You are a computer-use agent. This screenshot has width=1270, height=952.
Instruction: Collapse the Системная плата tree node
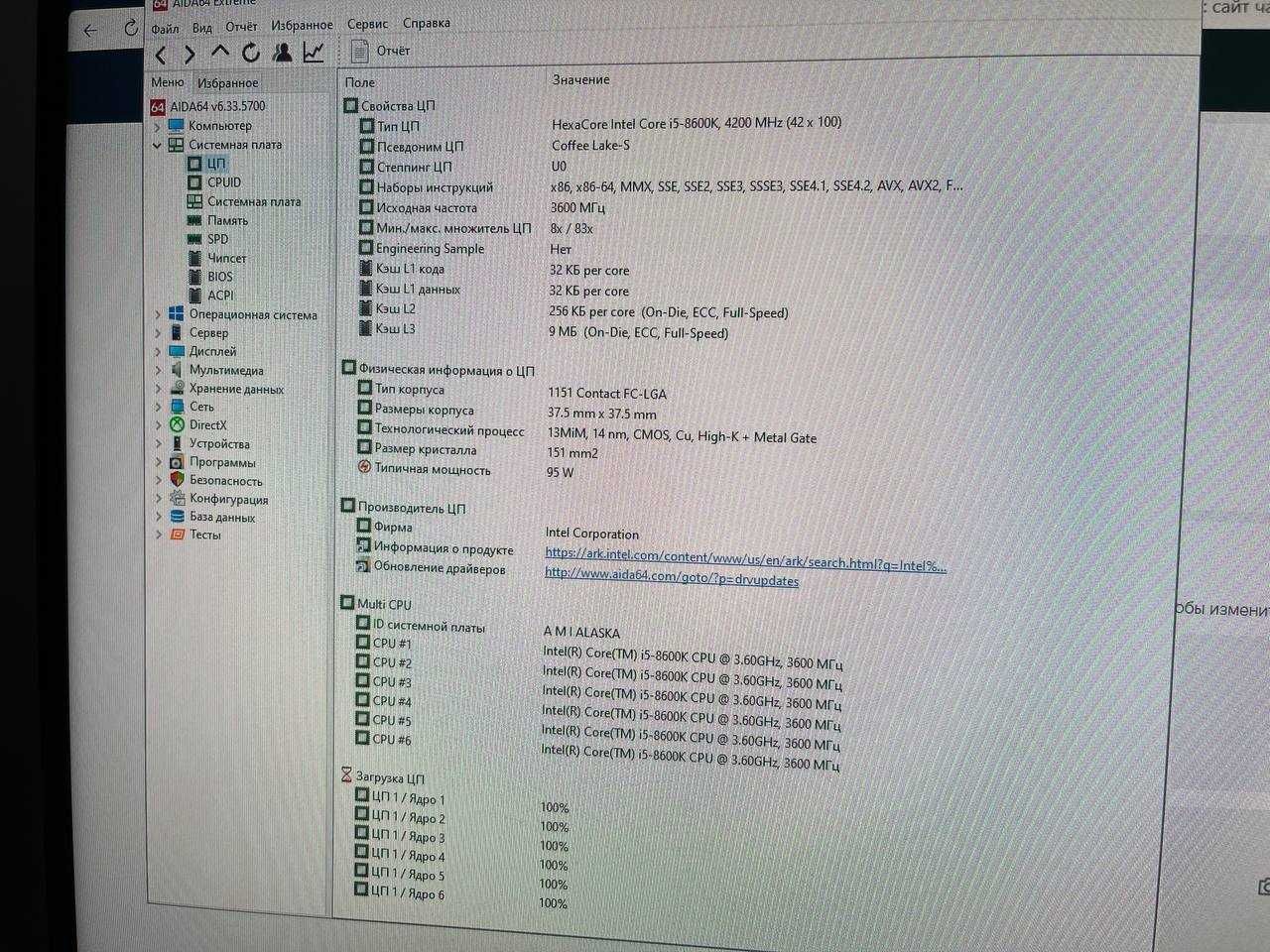point(157,145)
